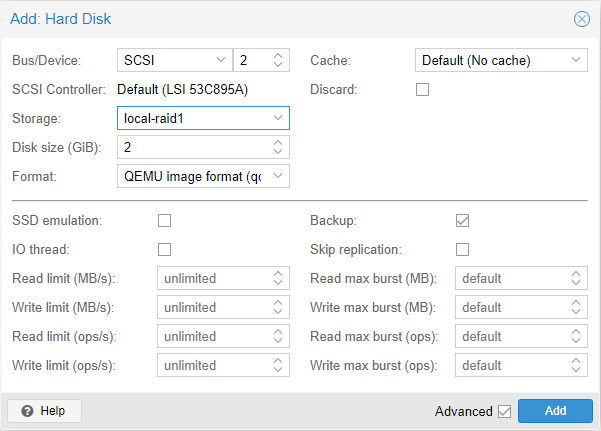Click the Disk size stepper arrows
The width and height of the screenshot is (601, 431).
click(x=277, y=148)
